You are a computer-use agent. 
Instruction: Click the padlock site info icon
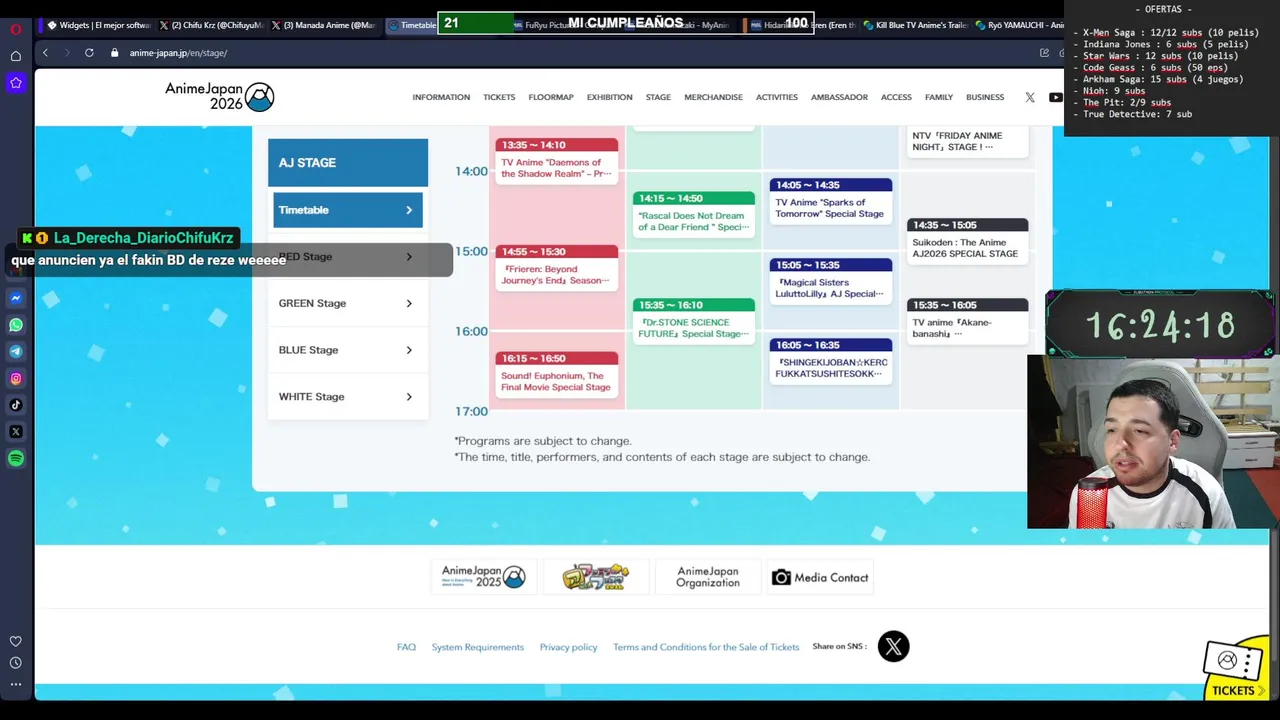pyautogui.click(x=115, y=53)
